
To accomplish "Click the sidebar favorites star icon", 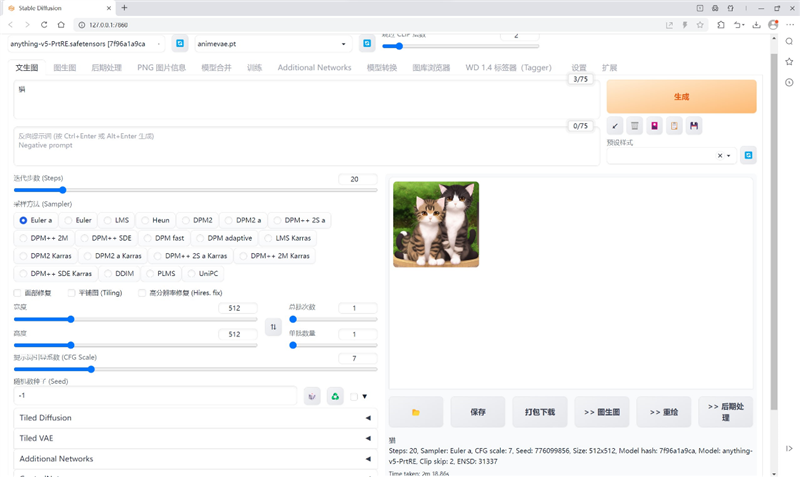I will point(789,62).
